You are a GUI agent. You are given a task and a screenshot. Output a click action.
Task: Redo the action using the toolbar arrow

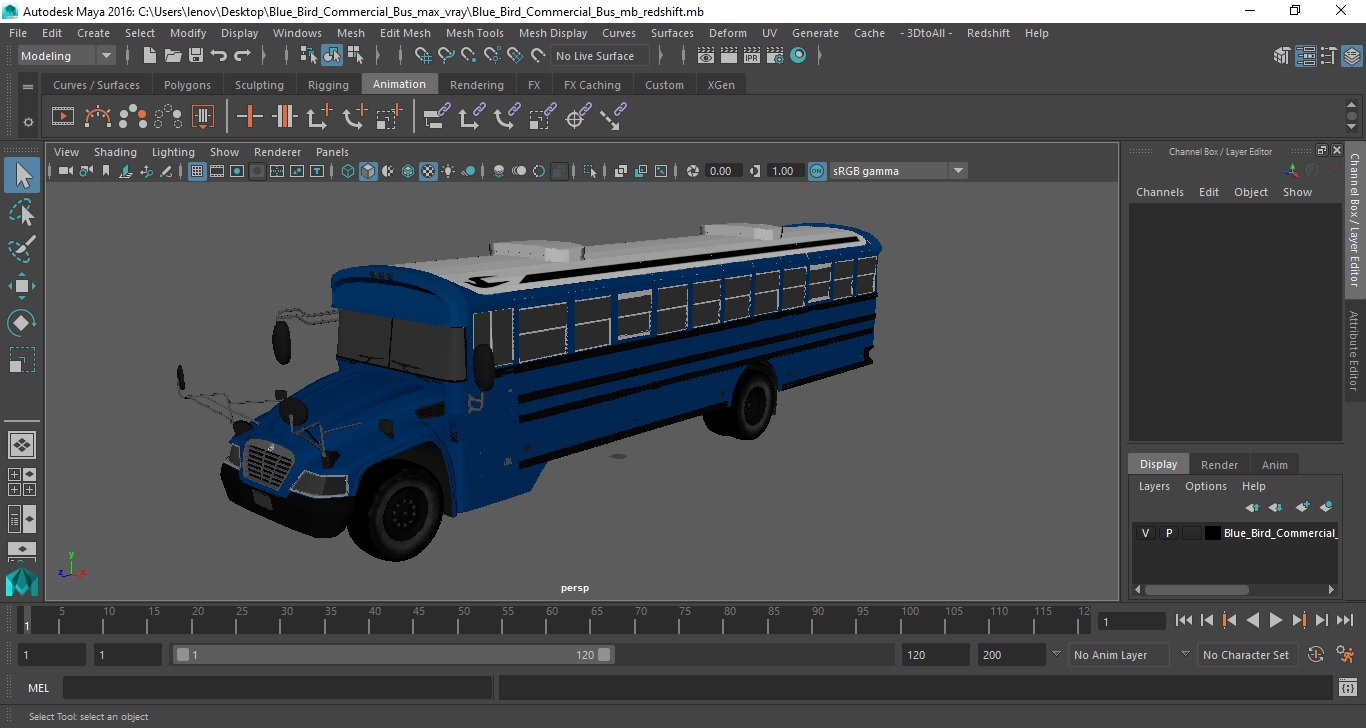pos(242,56)
